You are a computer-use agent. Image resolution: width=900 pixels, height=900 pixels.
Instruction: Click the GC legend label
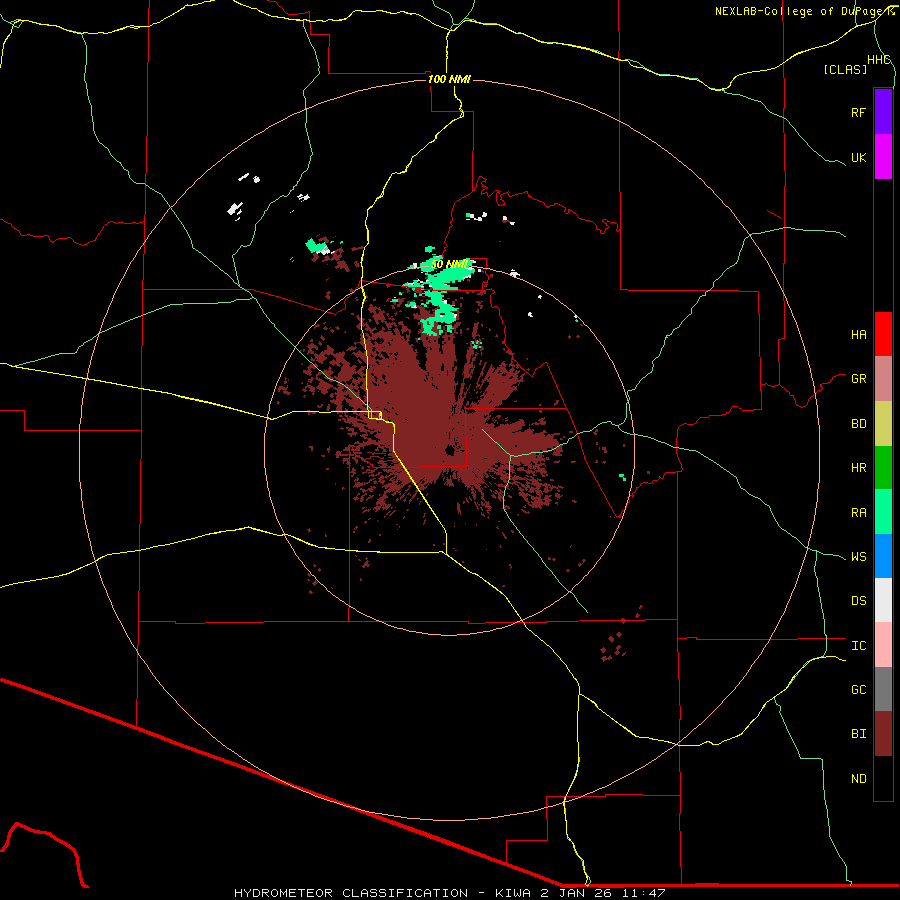(858, 690)
